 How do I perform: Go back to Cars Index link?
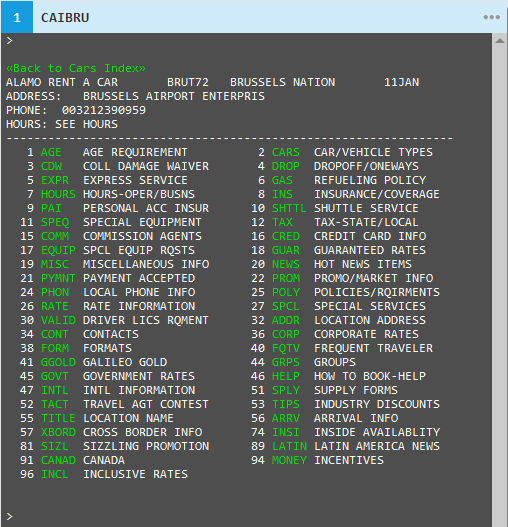76,68
